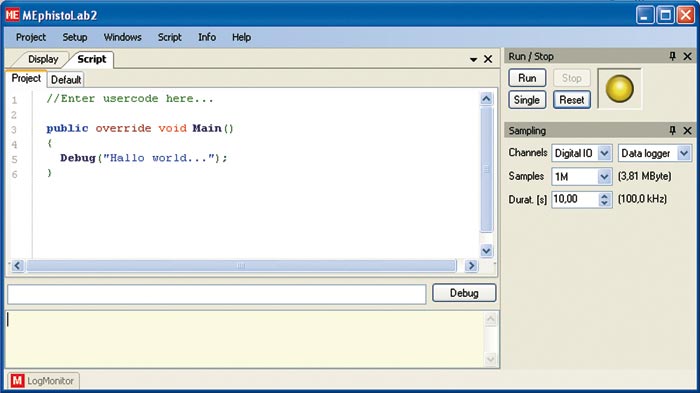Click the Debug button

point(464,293)
